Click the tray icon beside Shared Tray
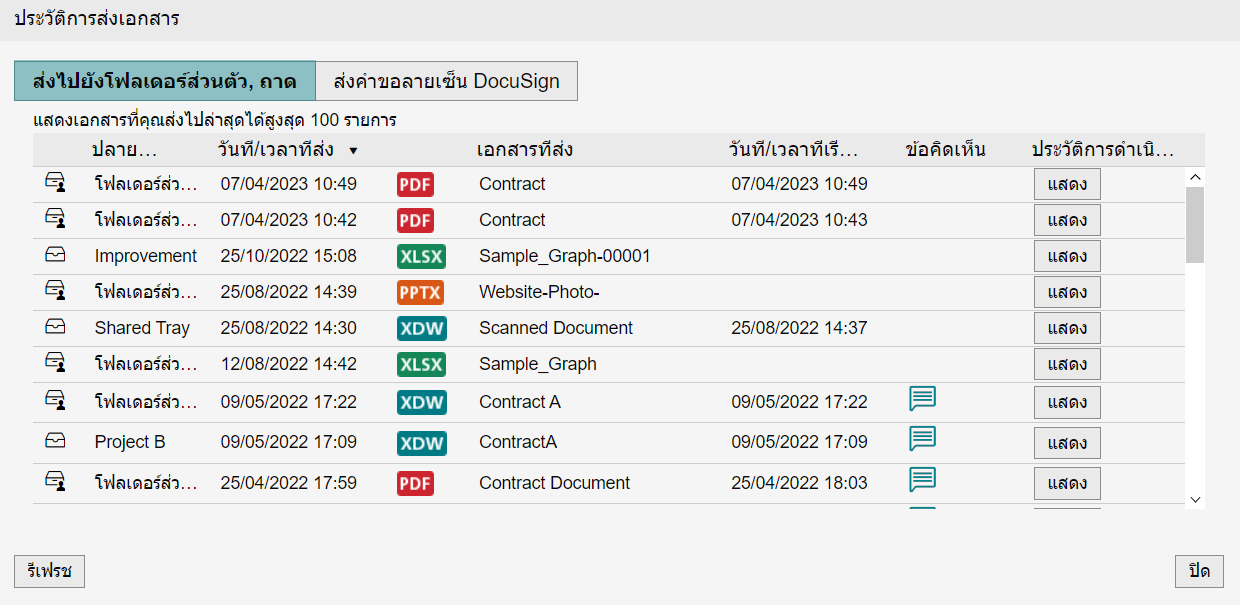 [x=56, y=328]
